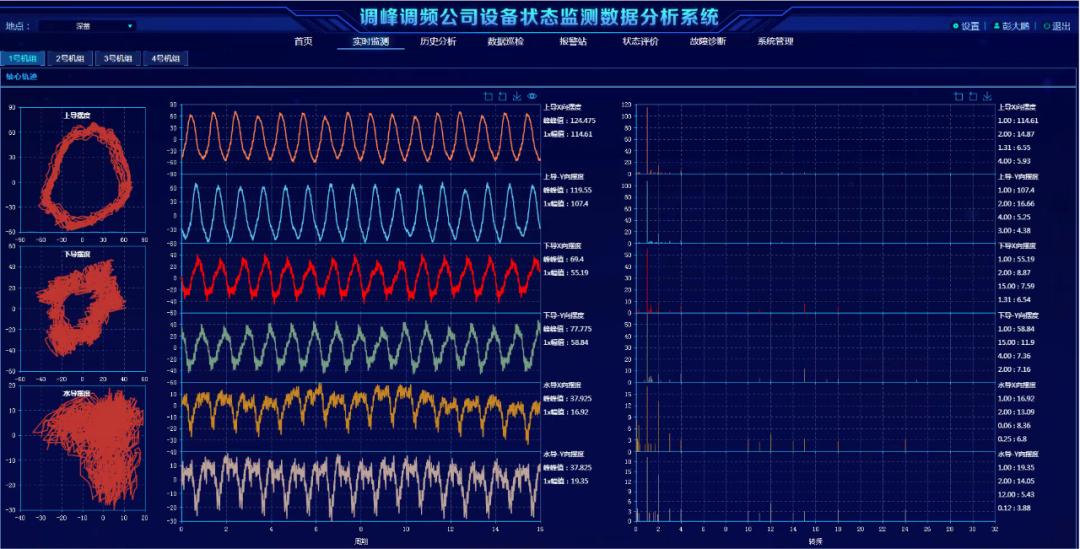The width and height of the screenshot is (1080, 549).
Task: Click the 3.00 : 4.38 spectrum value
Action: [x=1015, y=231]
